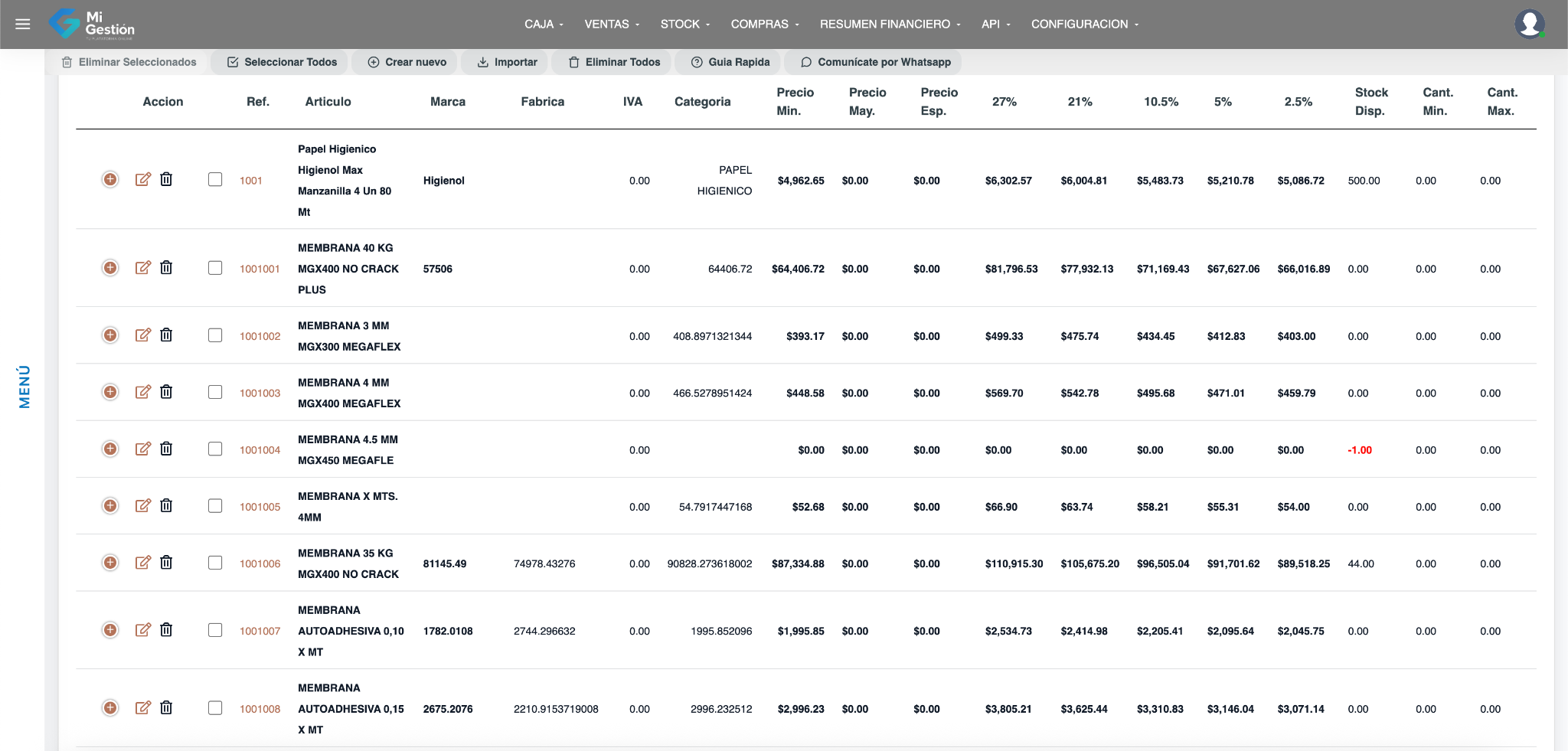Click trash icon for article 1001008
The image size is (1568, 751).
(x=166, y=707)
